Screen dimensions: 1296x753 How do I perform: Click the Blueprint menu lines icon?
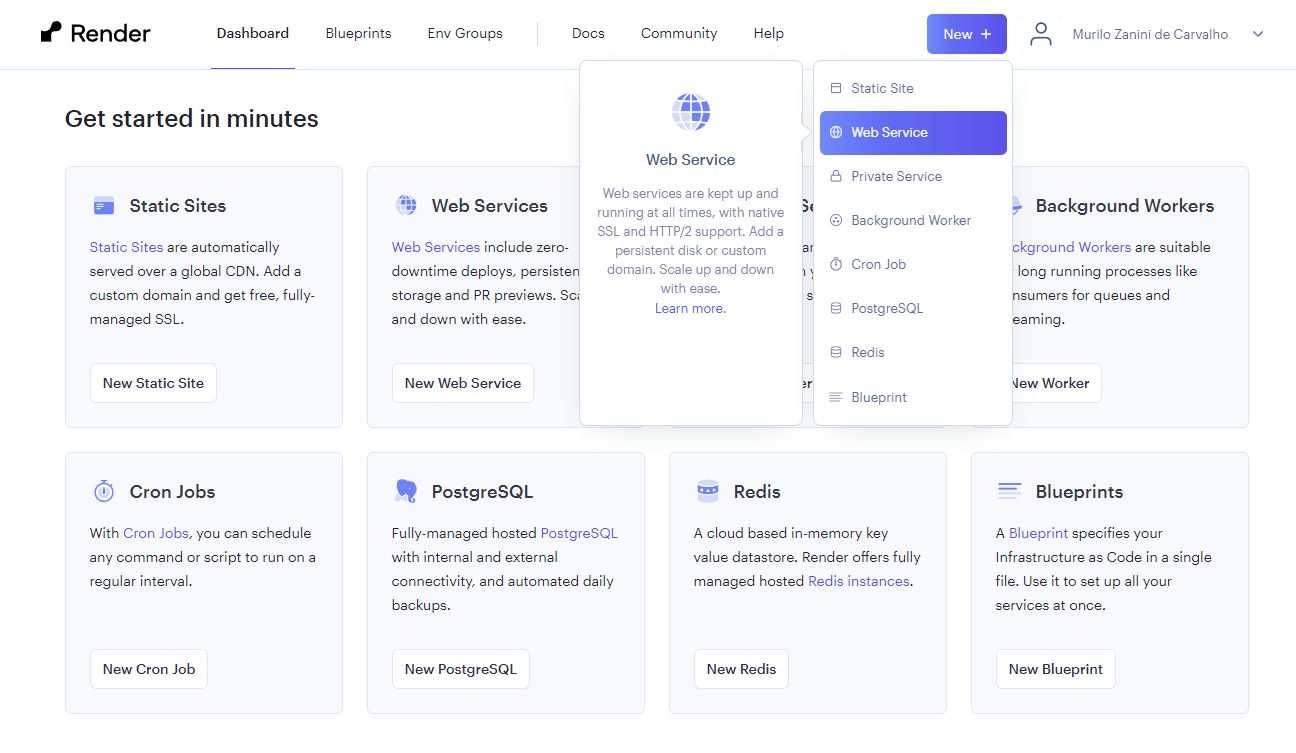(x=836, y=397)
